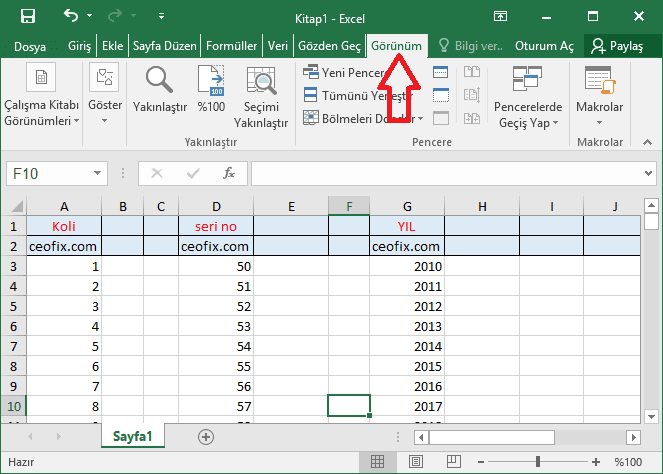
Task: Click the cell containing seri no
Action: (x=216, y=226)
